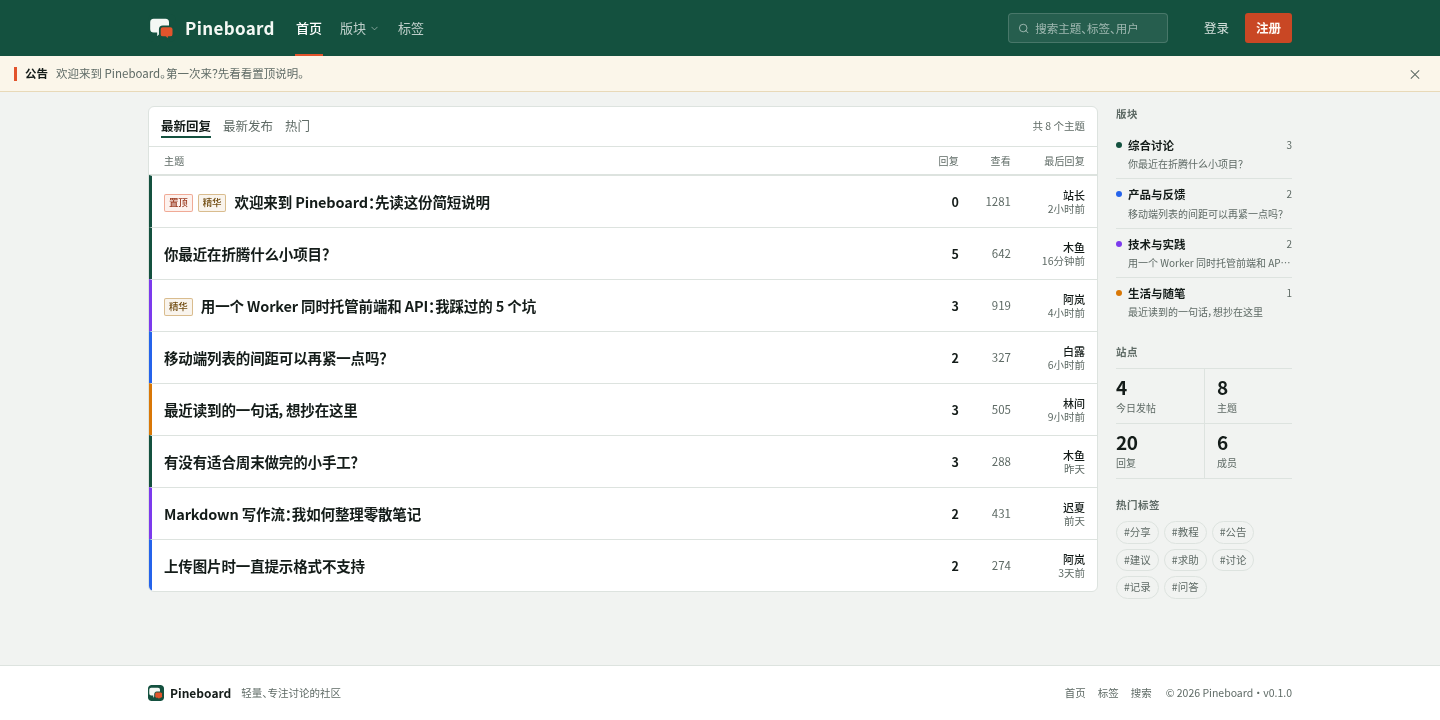Screen dimensions: 1440x720
Task: Click the Pineboard logo icon in header
Action: [161, 28]
